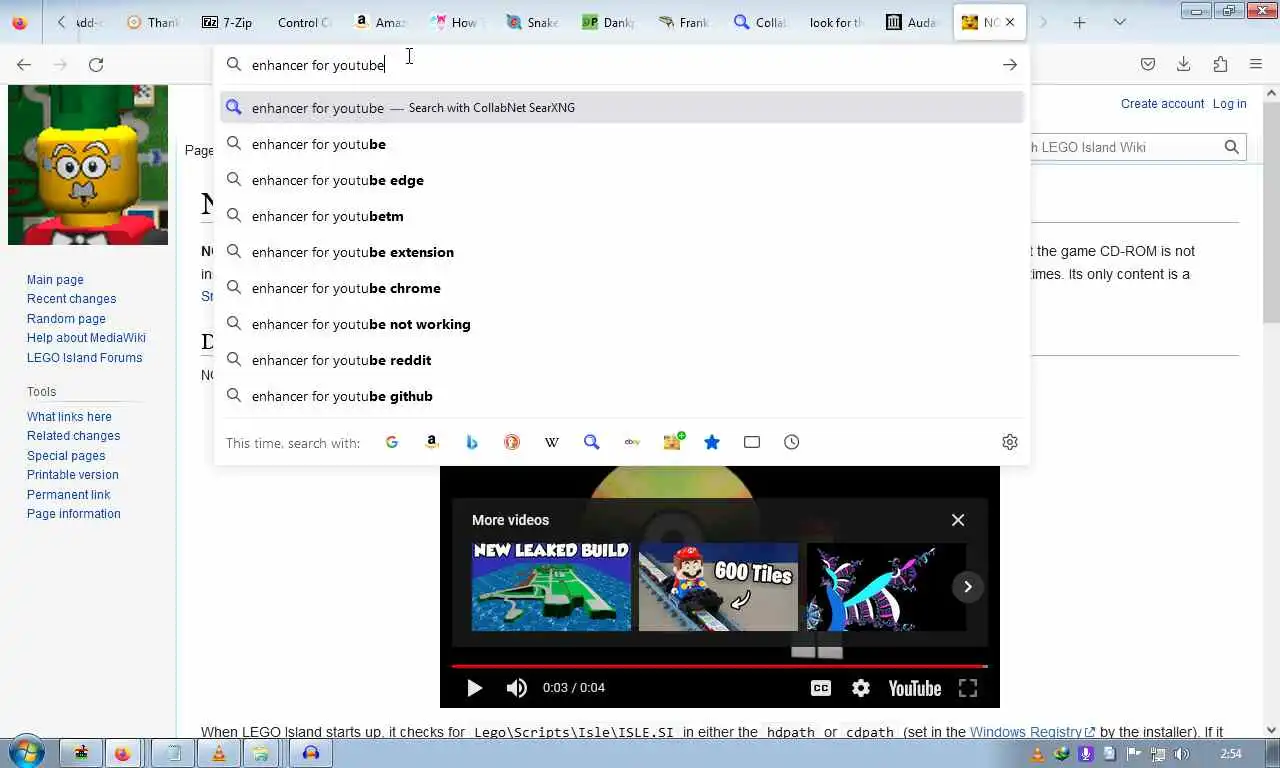This screenshot has height=768, width=1280.
Task: Open search settings gear in the dropdown
Action: [1010, 442]
